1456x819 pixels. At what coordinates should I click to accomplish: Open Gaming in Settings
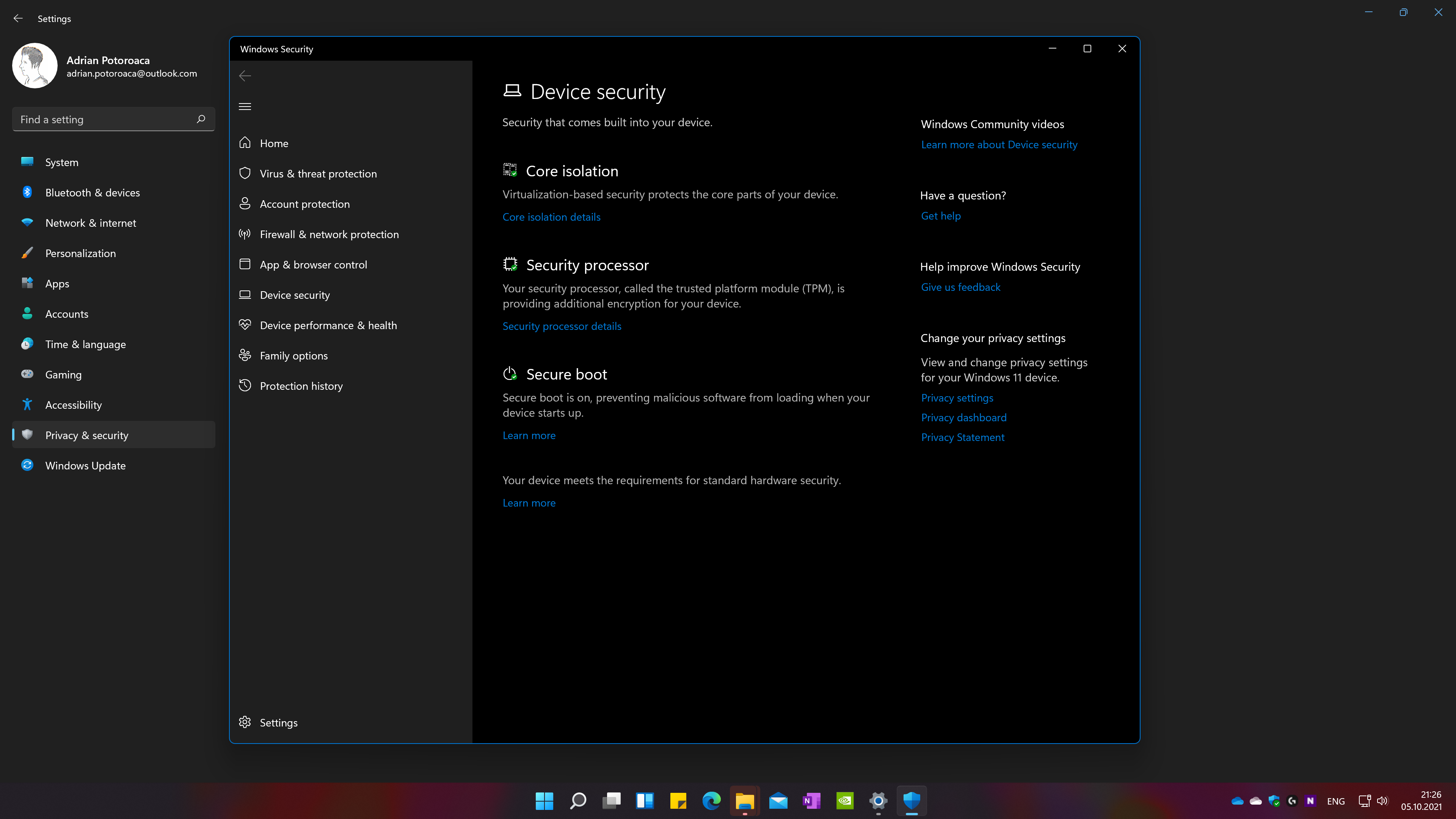(x=114, y=374)
